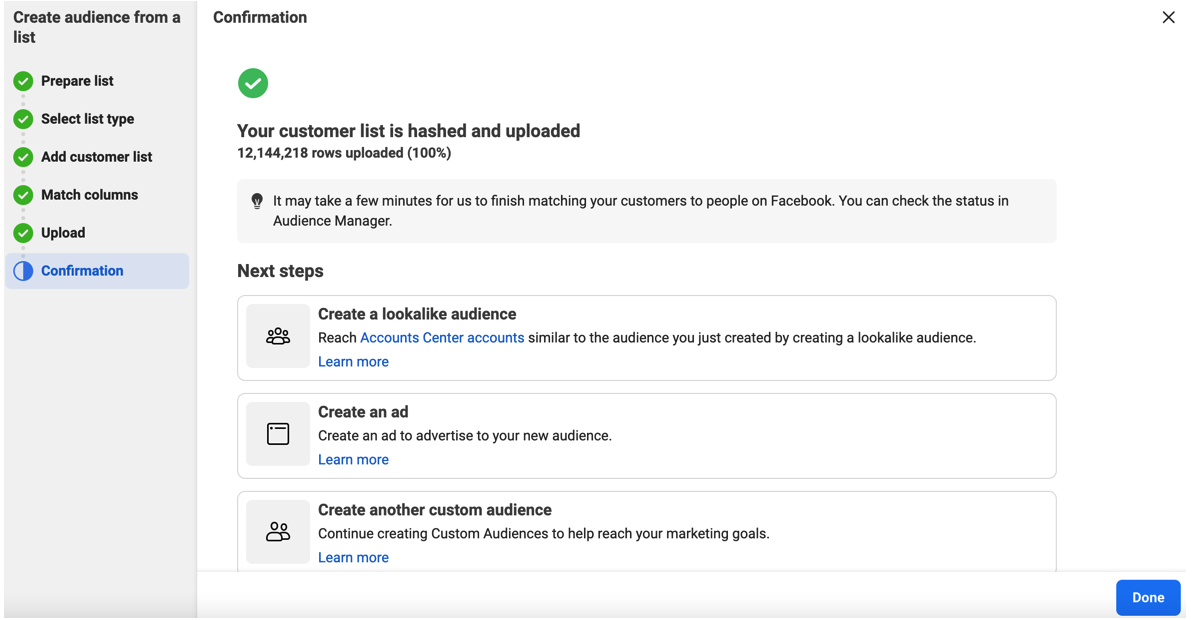Viewport: 1192px width, 620px height.
Task: Click green checkmark beside Add customer list
Action: coord(24,157)
